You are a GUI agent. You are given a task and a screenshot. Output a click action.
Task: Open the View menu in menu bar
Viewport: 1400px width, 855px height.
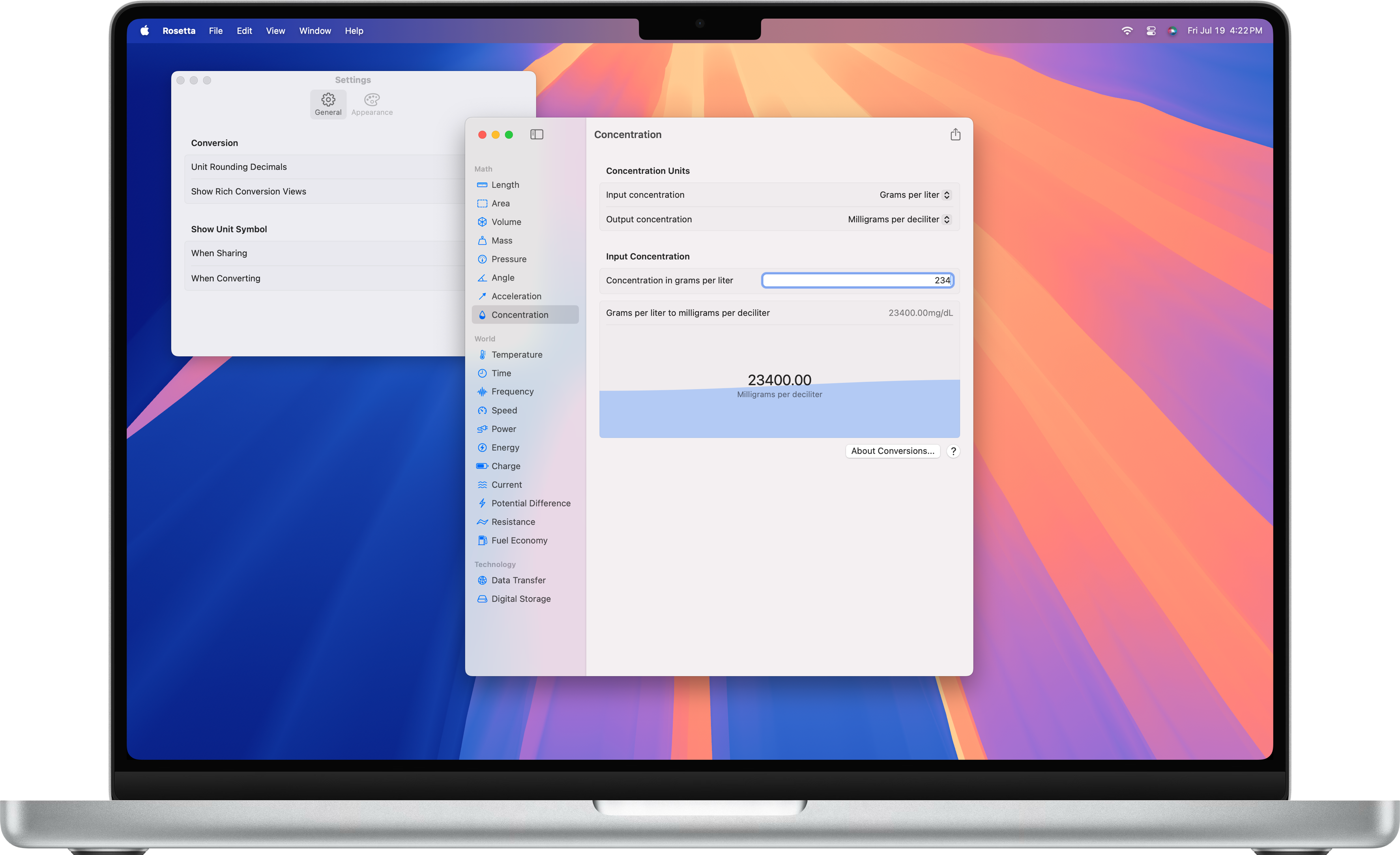click(x=275, y=31)
